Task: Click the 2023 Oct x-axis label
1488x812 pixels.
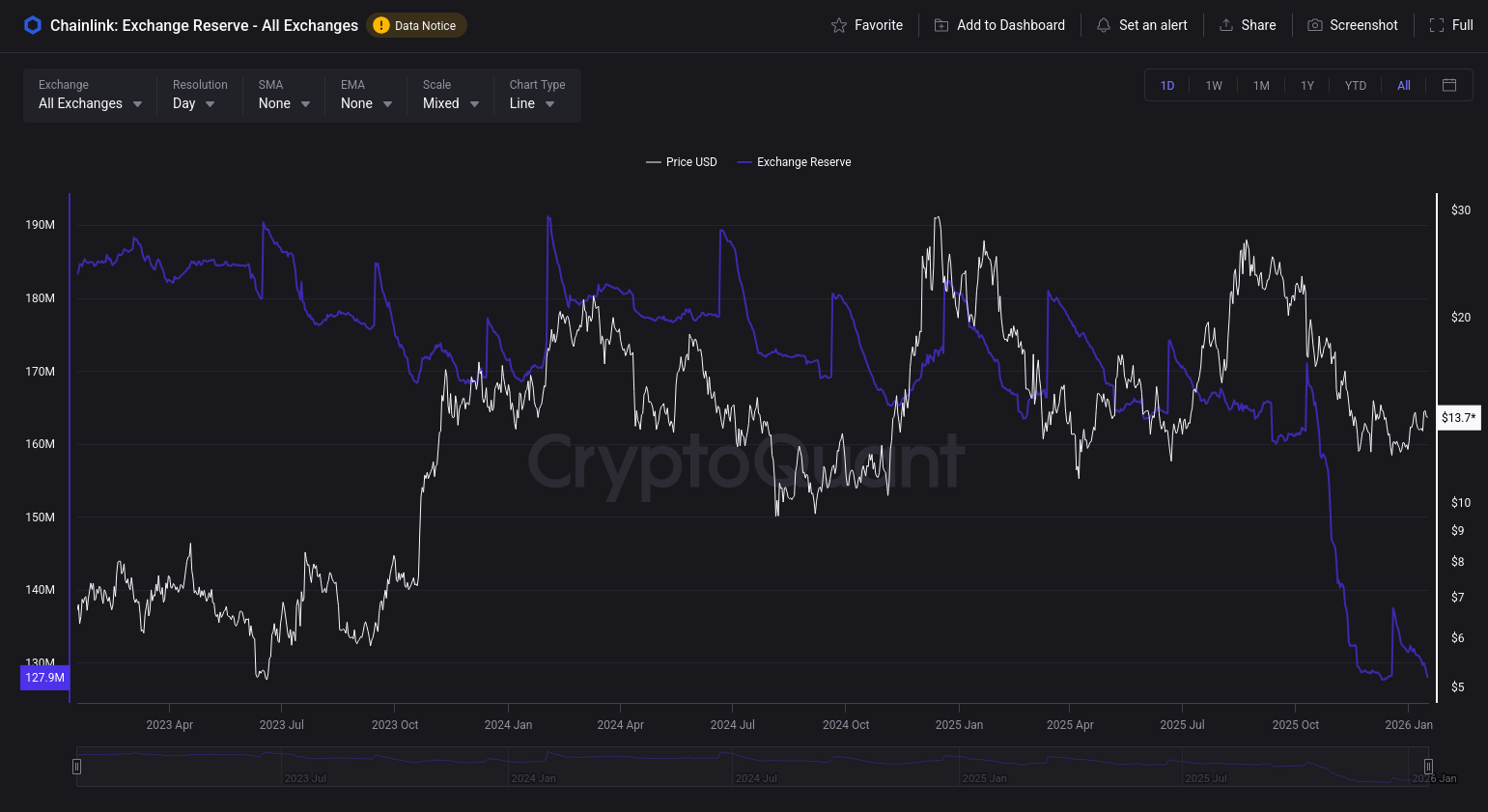Action: coord(395,725)
